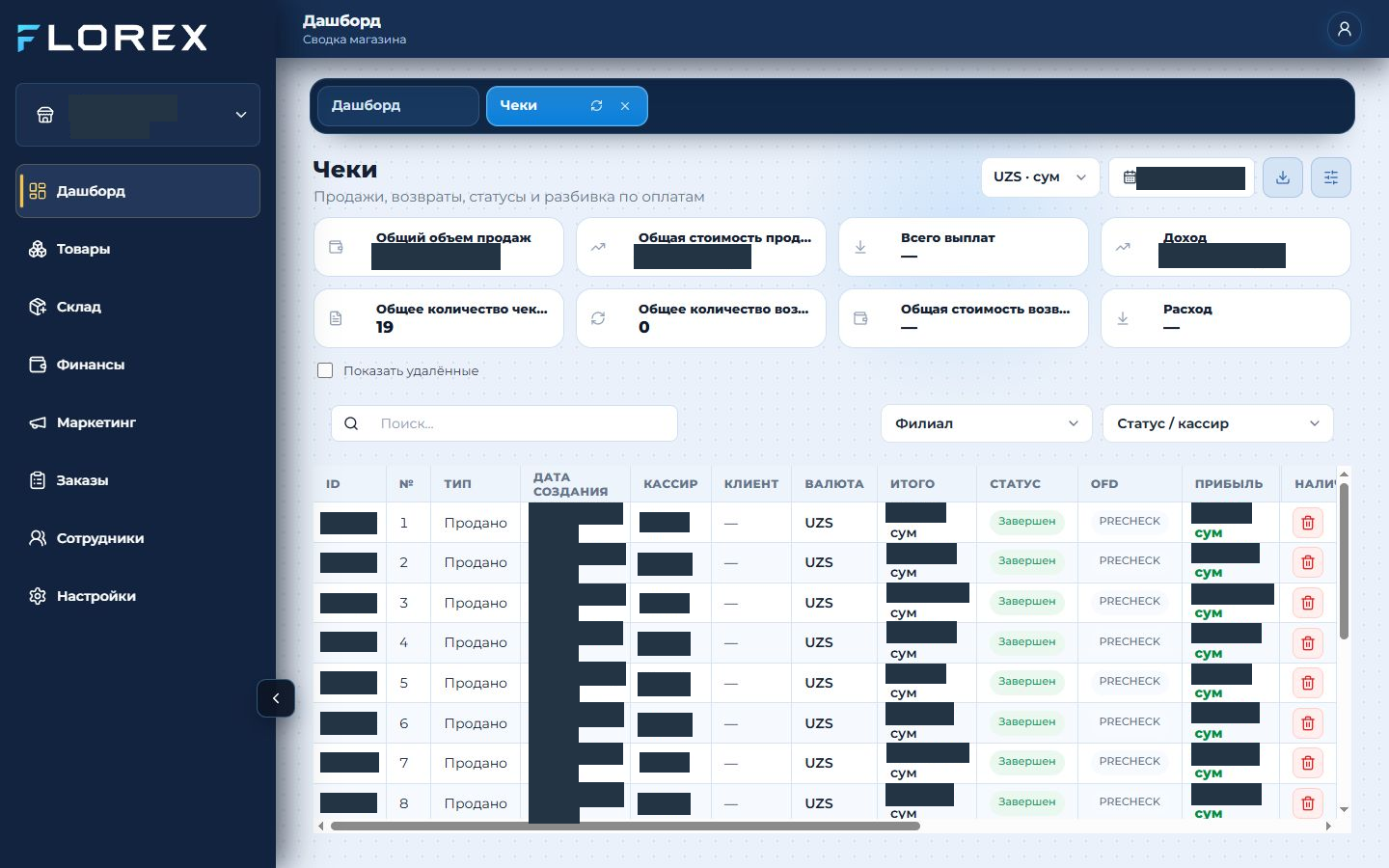Open Финансы in the sidebar
1389x868 pixels.
138,365
